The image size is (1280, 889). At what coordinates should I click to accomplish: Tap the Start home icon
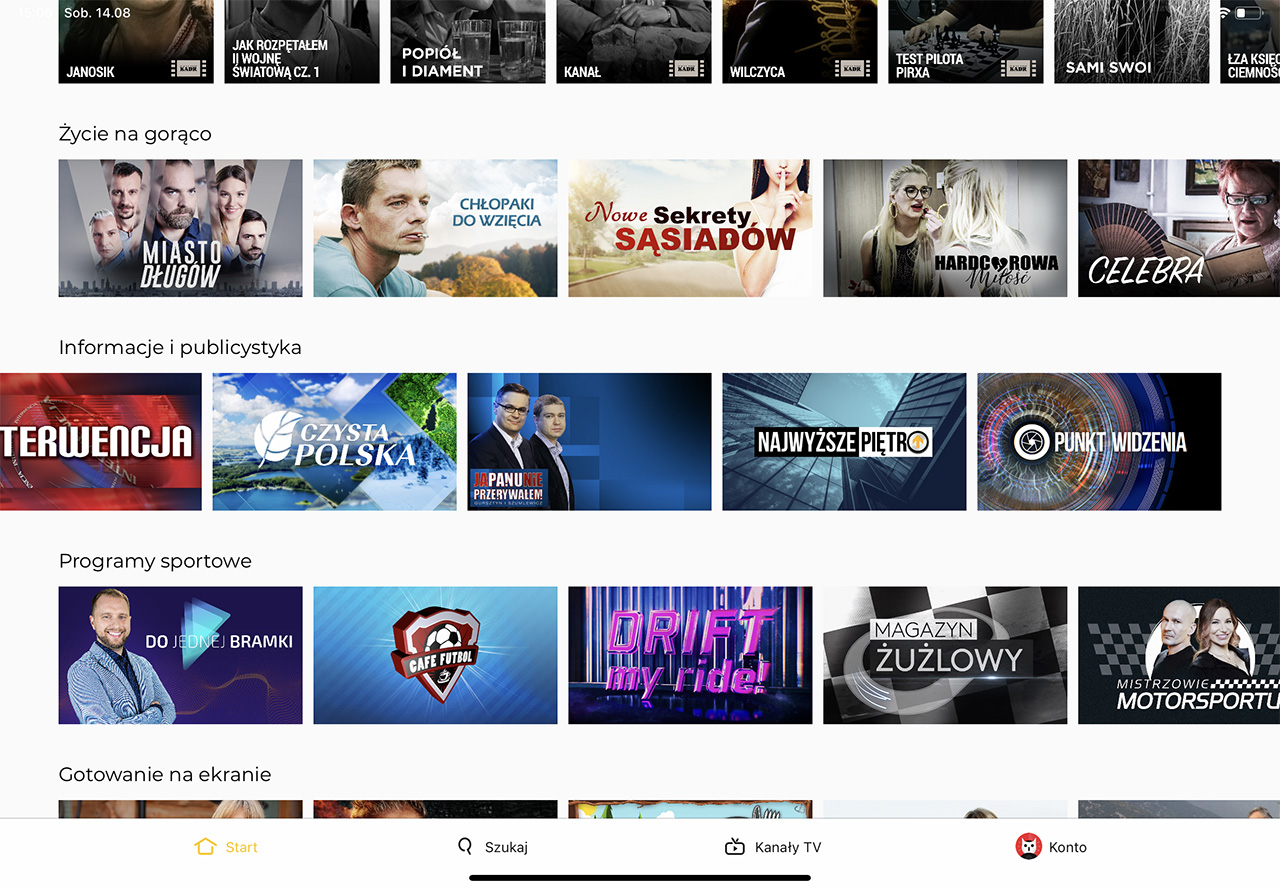[x=205, y=847]
